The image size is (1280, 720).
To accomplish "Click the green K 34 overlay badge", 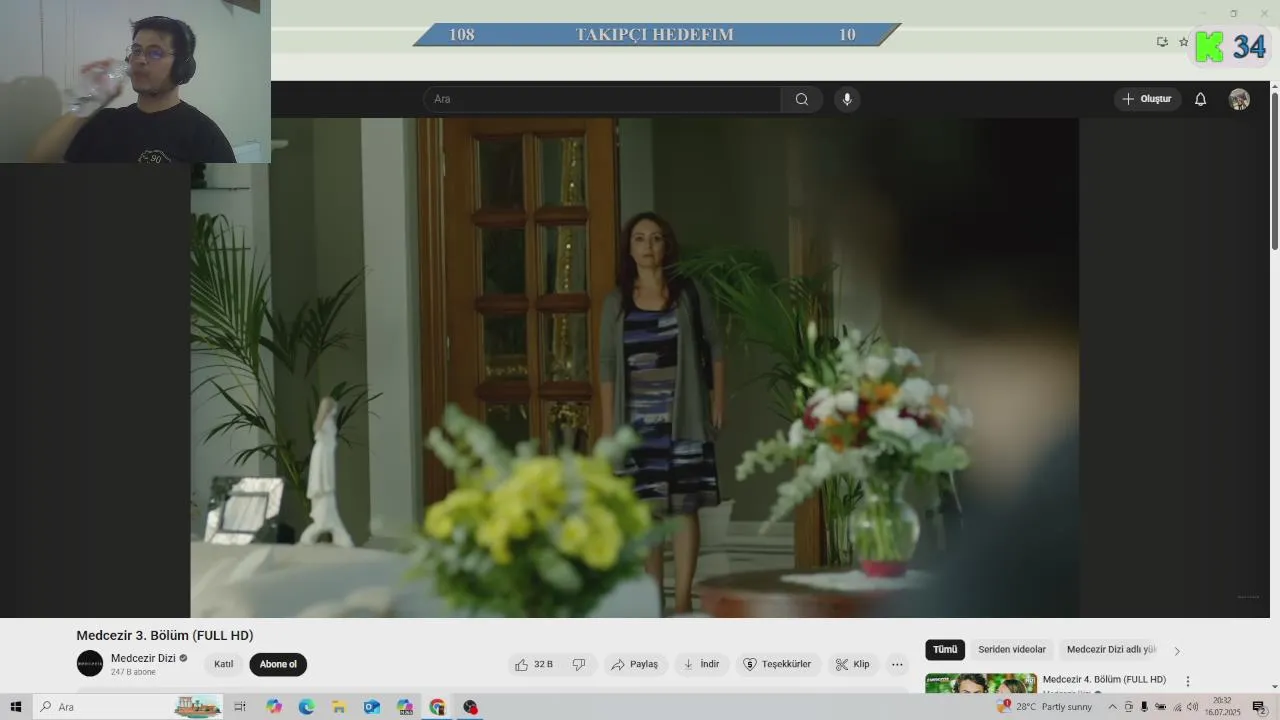I will [1230, 46].
